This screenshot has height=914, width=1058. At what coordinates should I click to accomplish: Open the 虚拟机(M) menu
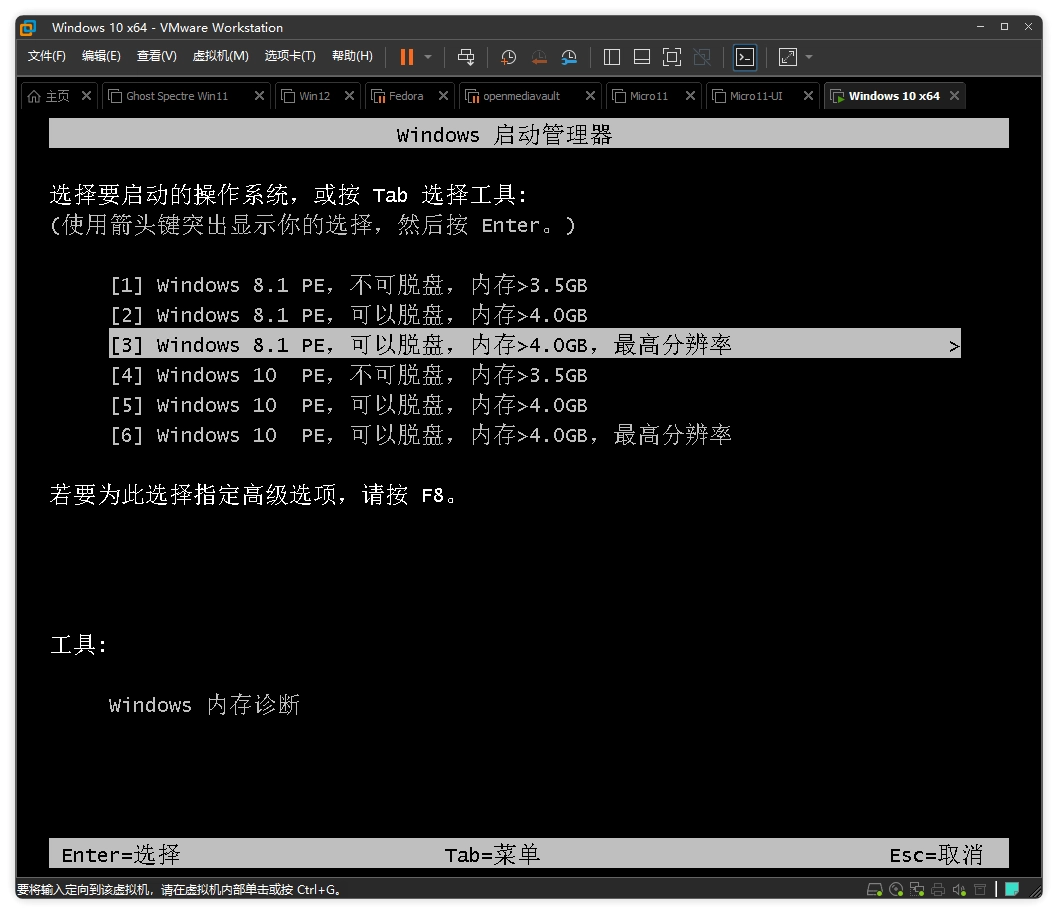pyautogui.click(x=220, y=56)
